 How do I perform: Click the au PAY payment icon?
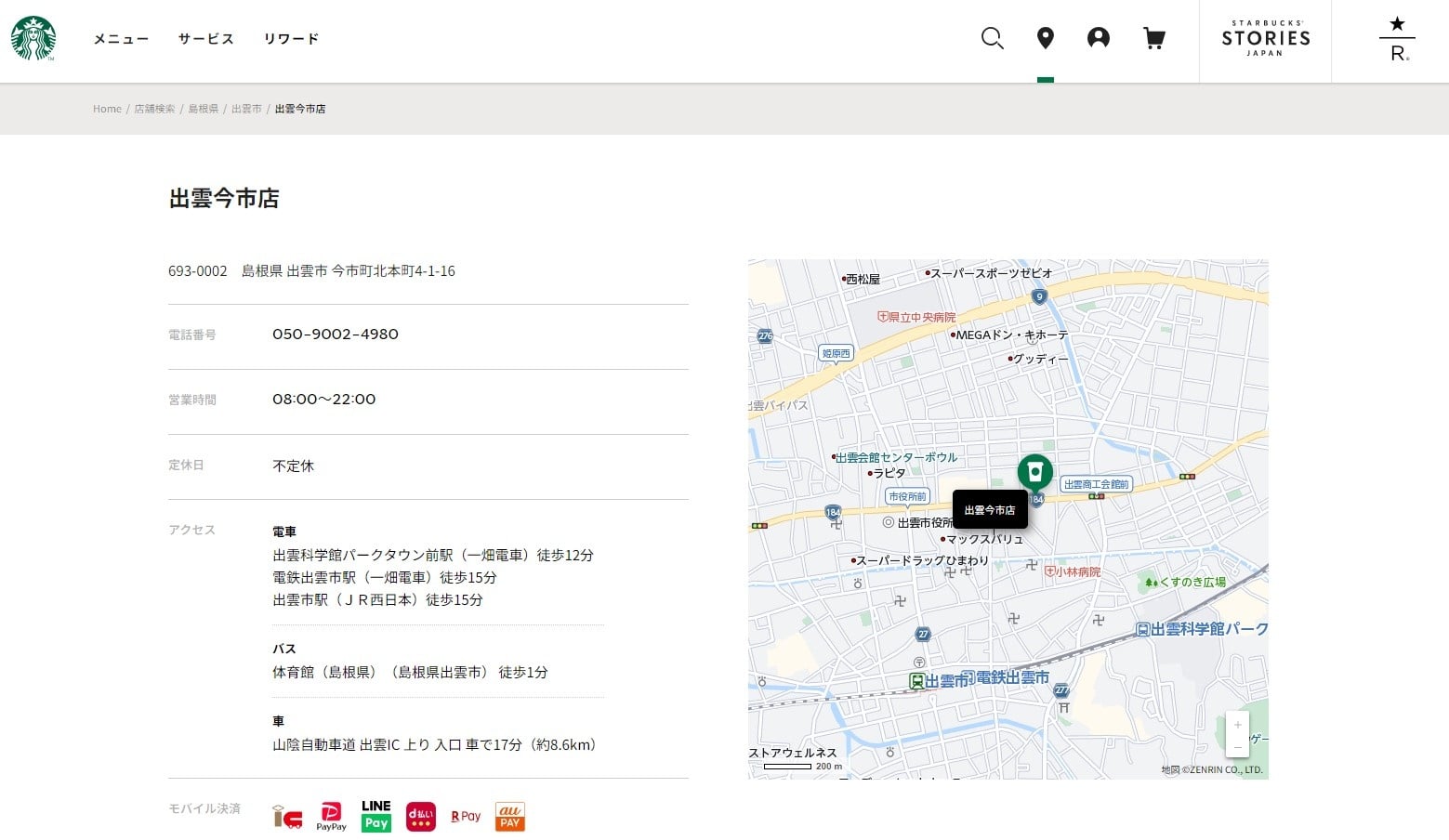coord(510,817)
